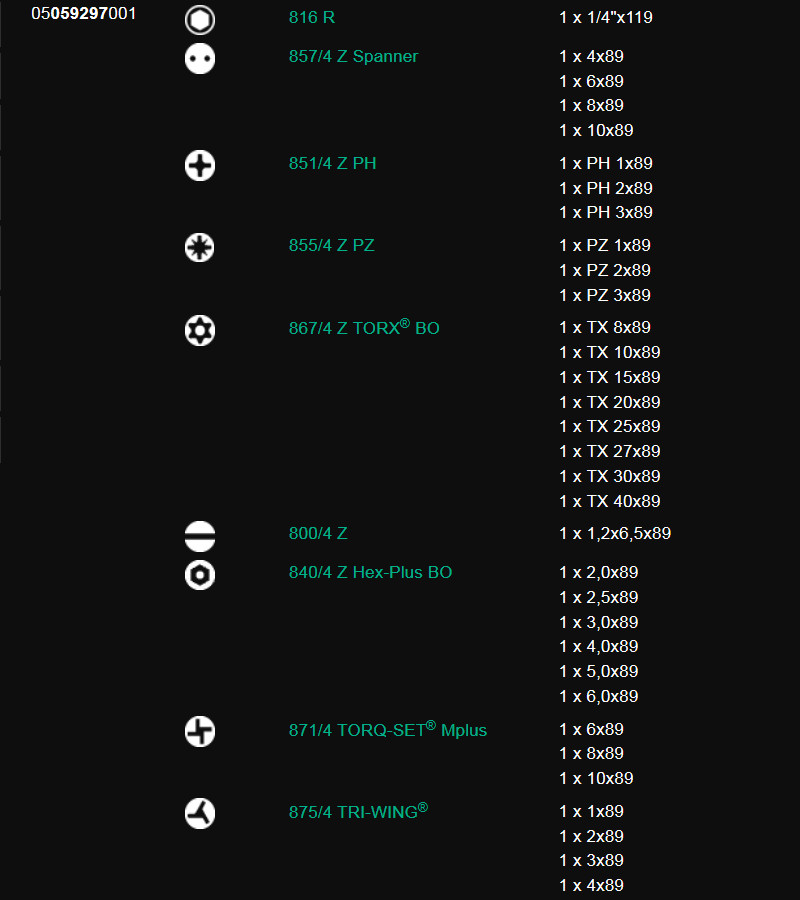Open the 857/4 Z Spanner link
Image resolution: width=800 pixels, height=900 pixels.
pos(353,56)
